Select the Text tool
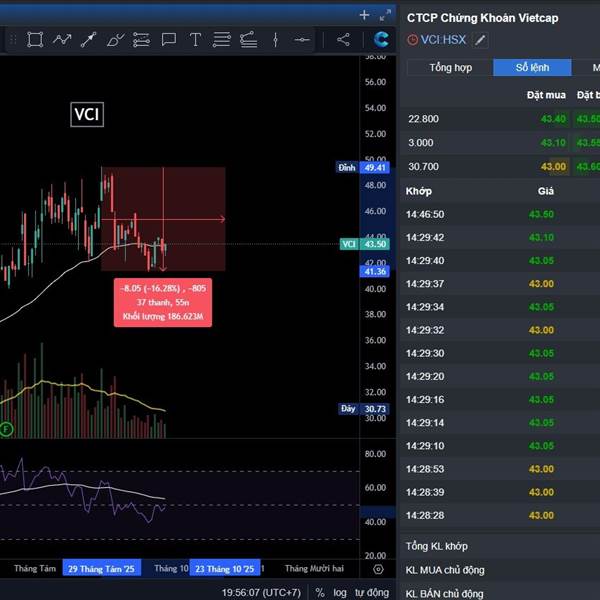Screen dimensions: 600x600 click(195, 40)
